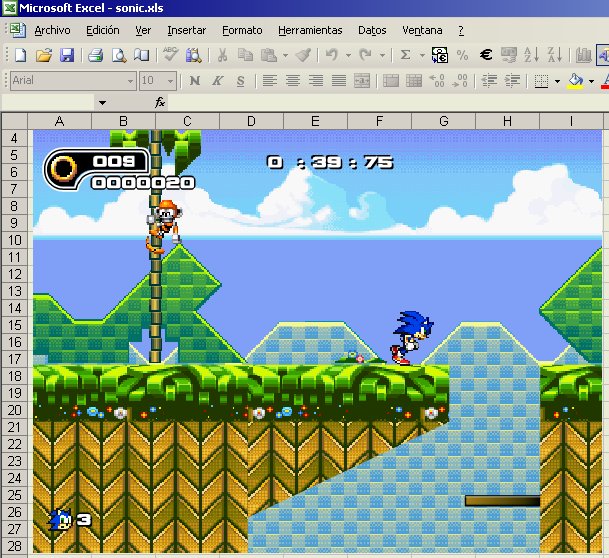The width and height of the screenshot is (609, 558).
Task: Click the AutoSum sigma icon
Action: (x=405, y=55)
